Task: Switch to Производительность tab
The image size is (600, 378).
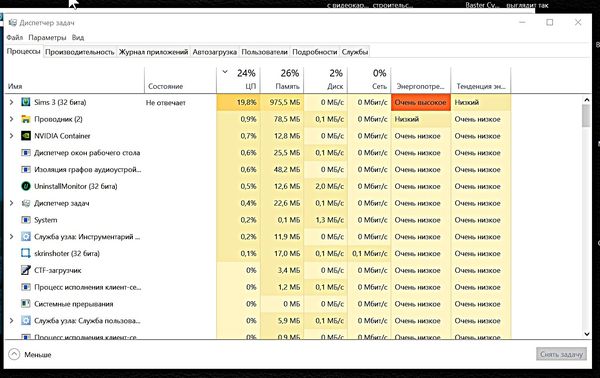Action: (x=80, y=52)
